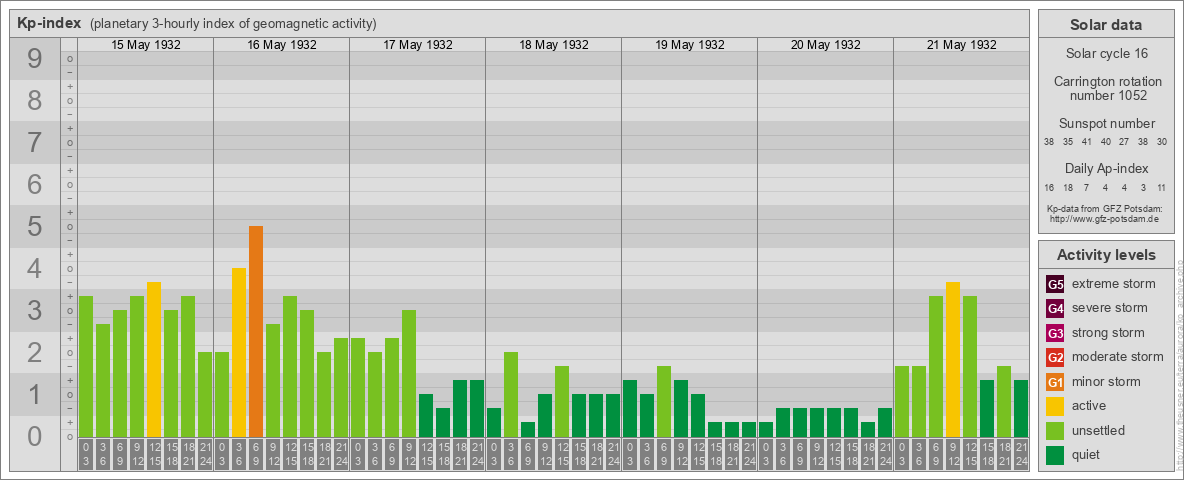Click the 'minor storm' legend label

pos(1106,382)
